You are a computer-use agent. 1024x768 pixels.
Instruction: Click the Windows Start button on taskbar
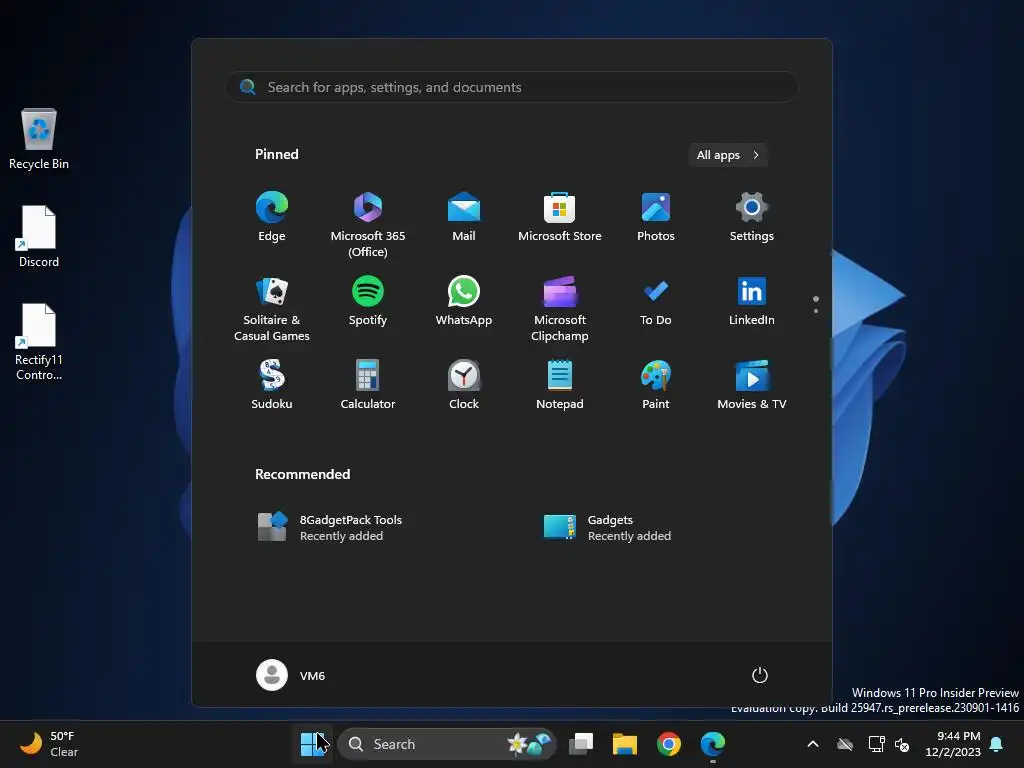pos(313,744)
